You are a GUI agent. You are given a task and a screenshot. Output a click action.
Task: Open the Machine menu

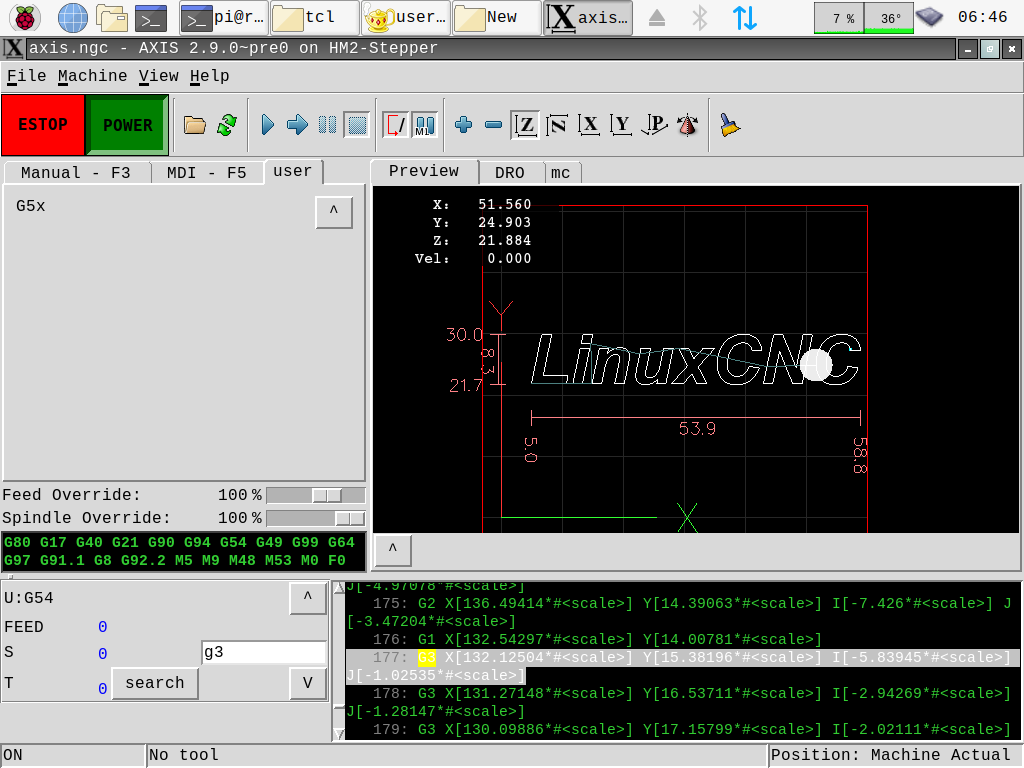pyautogui.click(x=92, y=76)
